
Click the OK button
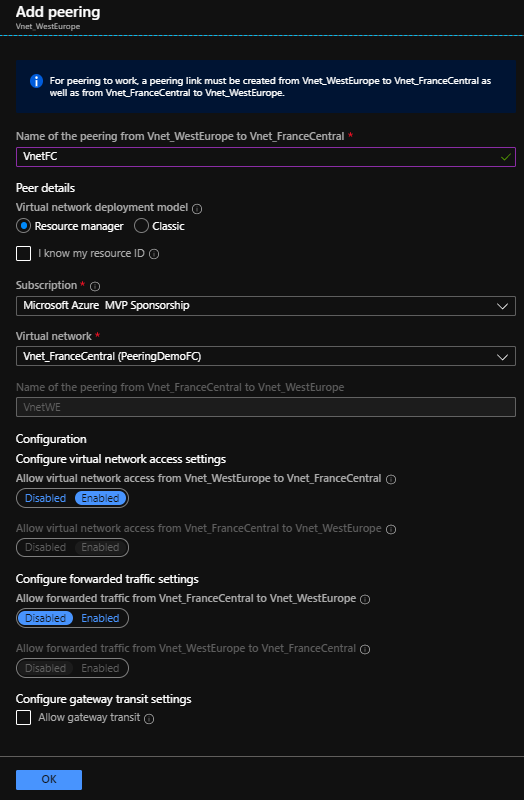[x=49, y=780]
